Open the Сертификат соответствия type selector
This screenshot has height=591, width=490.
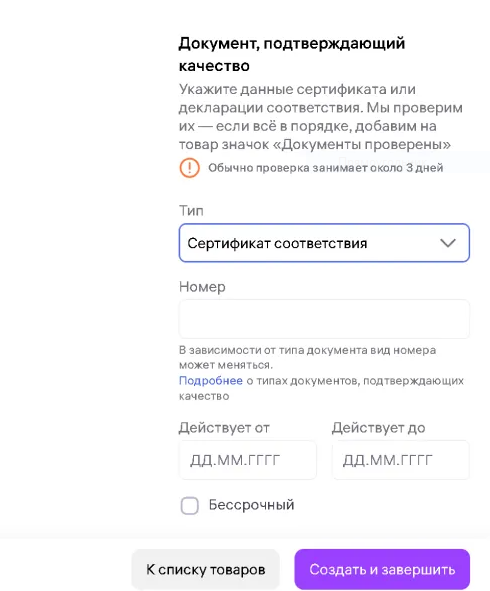point(324,243)
